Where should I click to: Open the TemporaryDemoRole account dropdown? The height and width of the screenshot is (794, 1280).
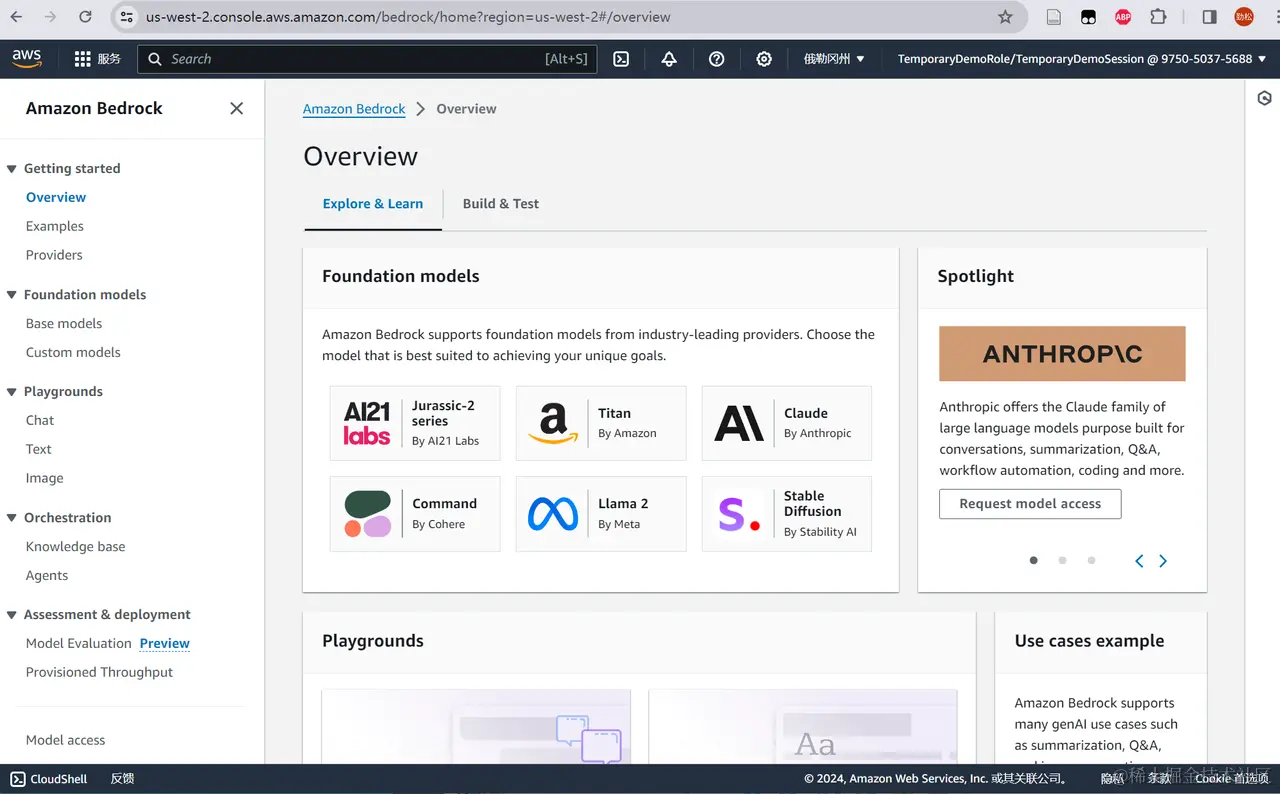(x=1081, y=59)
